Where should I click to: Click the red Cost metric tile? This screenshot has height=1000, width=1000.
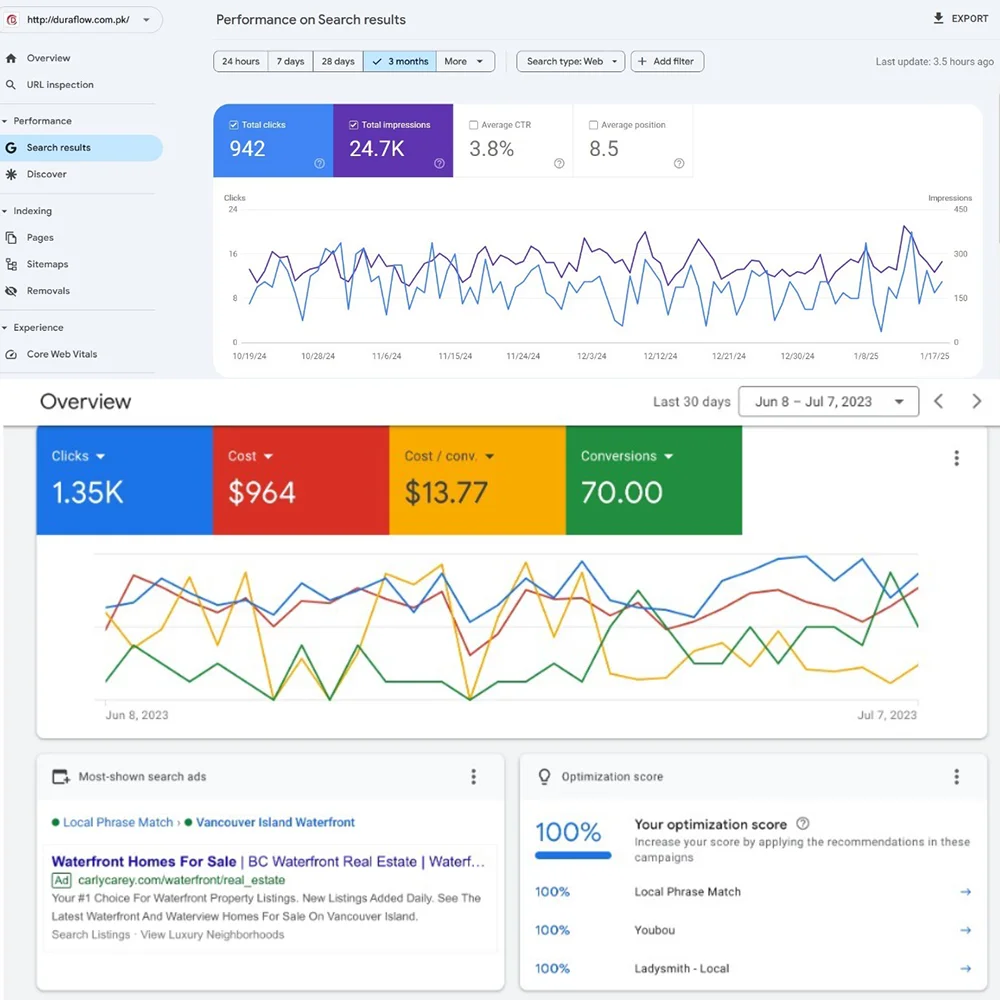(300, 480)
